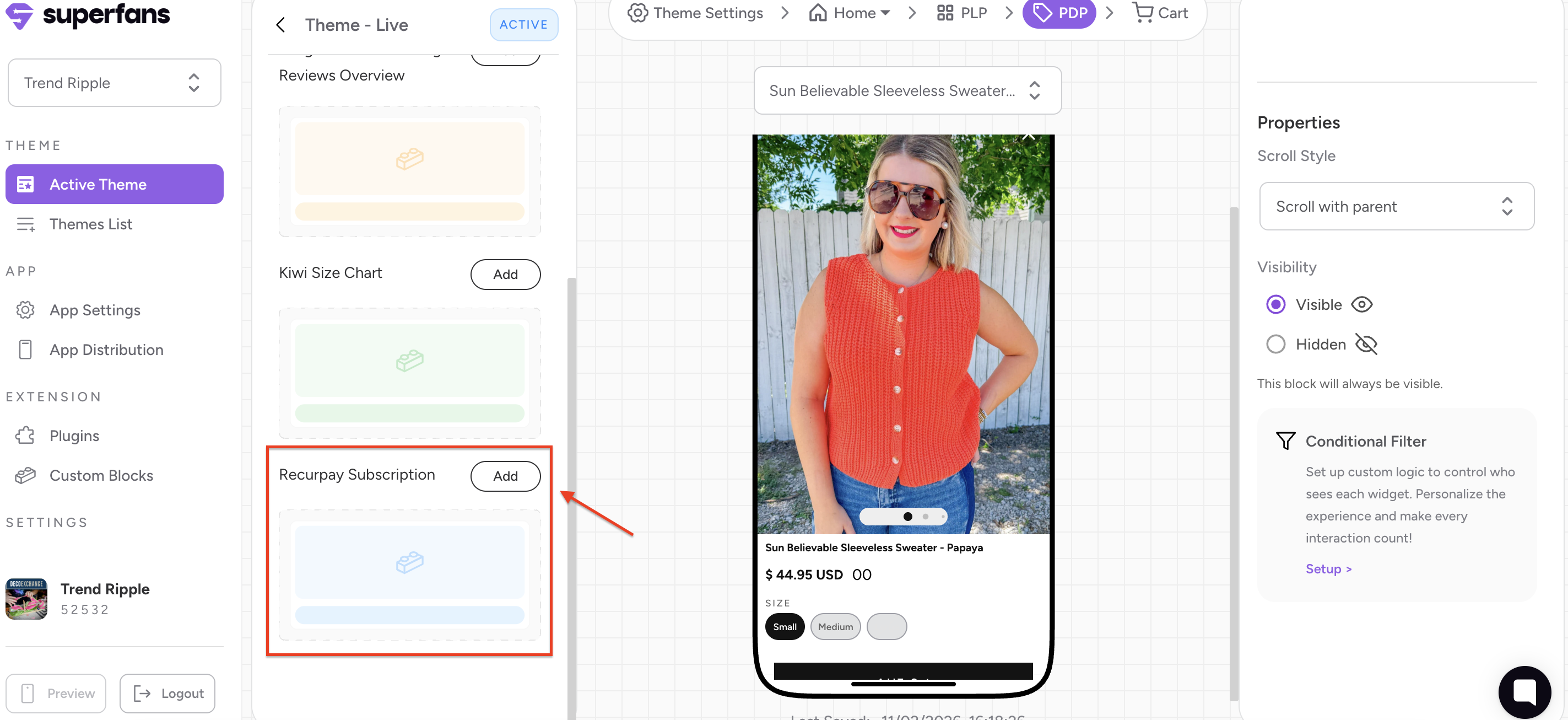Add the Recurpay Subscription block
The height and width of the screenshot is (720, 1568).
pyautogui.click(x=505, y=476)
